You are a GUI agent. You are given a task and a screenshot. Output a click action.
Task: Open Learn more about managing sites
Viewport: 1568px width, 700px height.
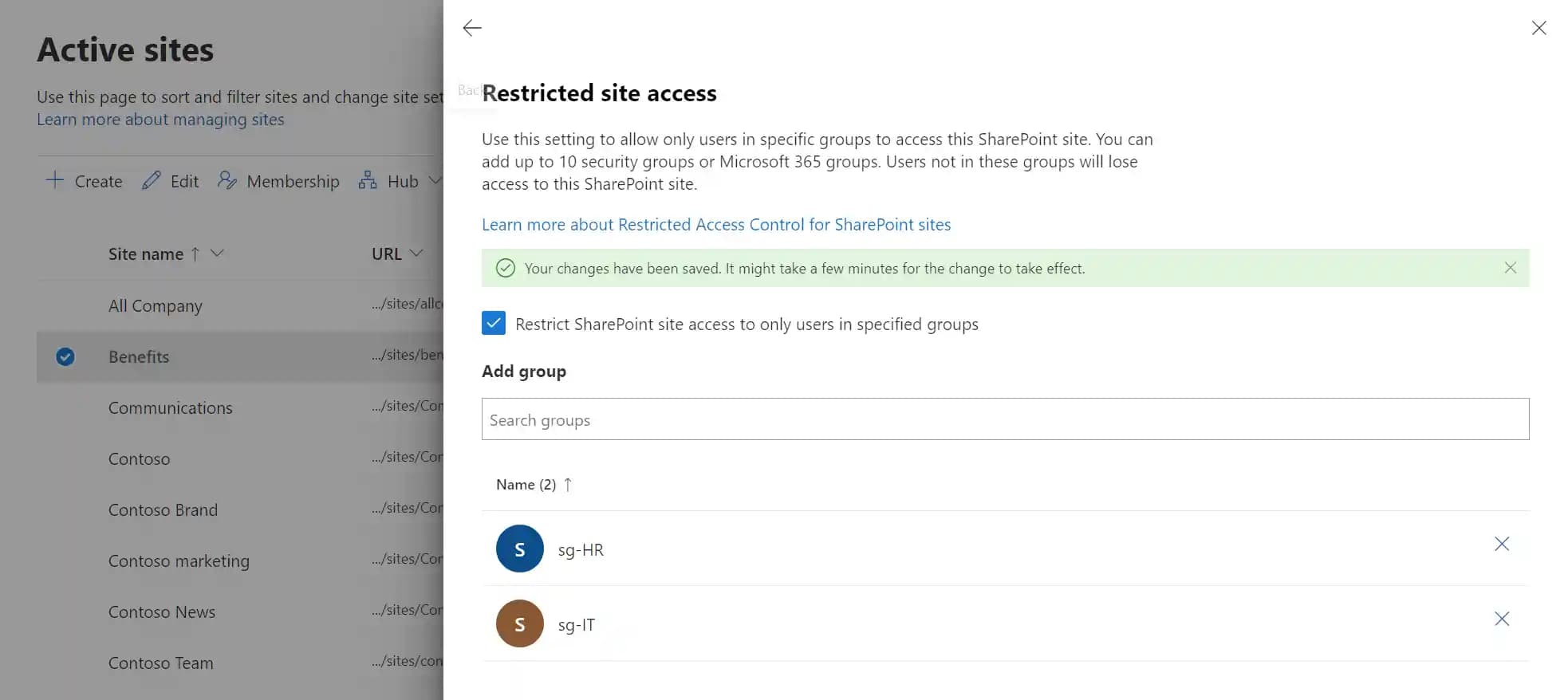(x=160, y=120)
